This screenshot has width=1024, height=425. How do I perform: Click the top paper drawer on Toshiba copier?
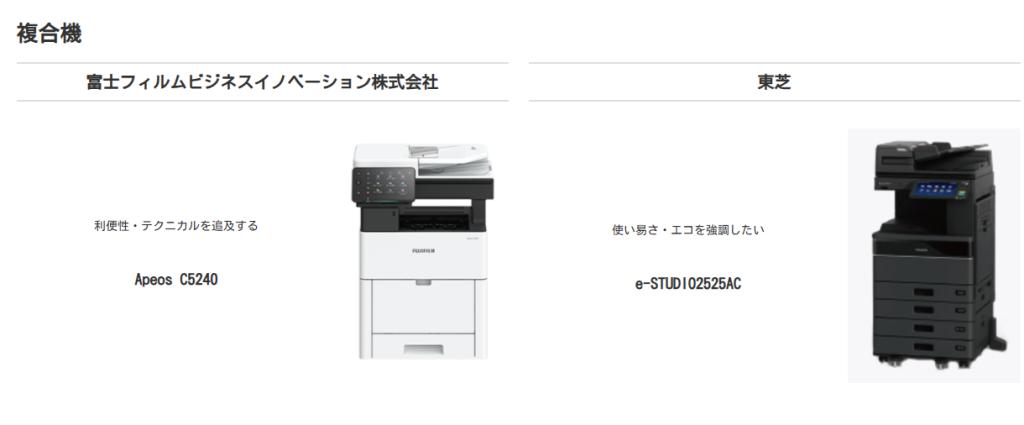click(925, 292)
